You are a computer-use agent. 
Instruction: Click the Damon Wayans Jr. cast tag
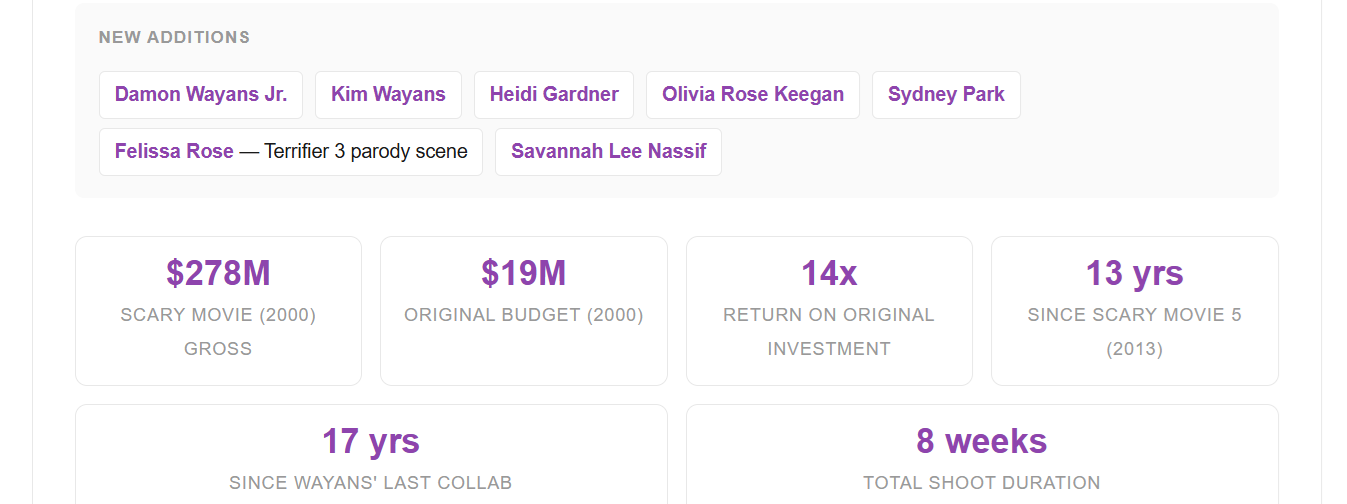(201, 95)
